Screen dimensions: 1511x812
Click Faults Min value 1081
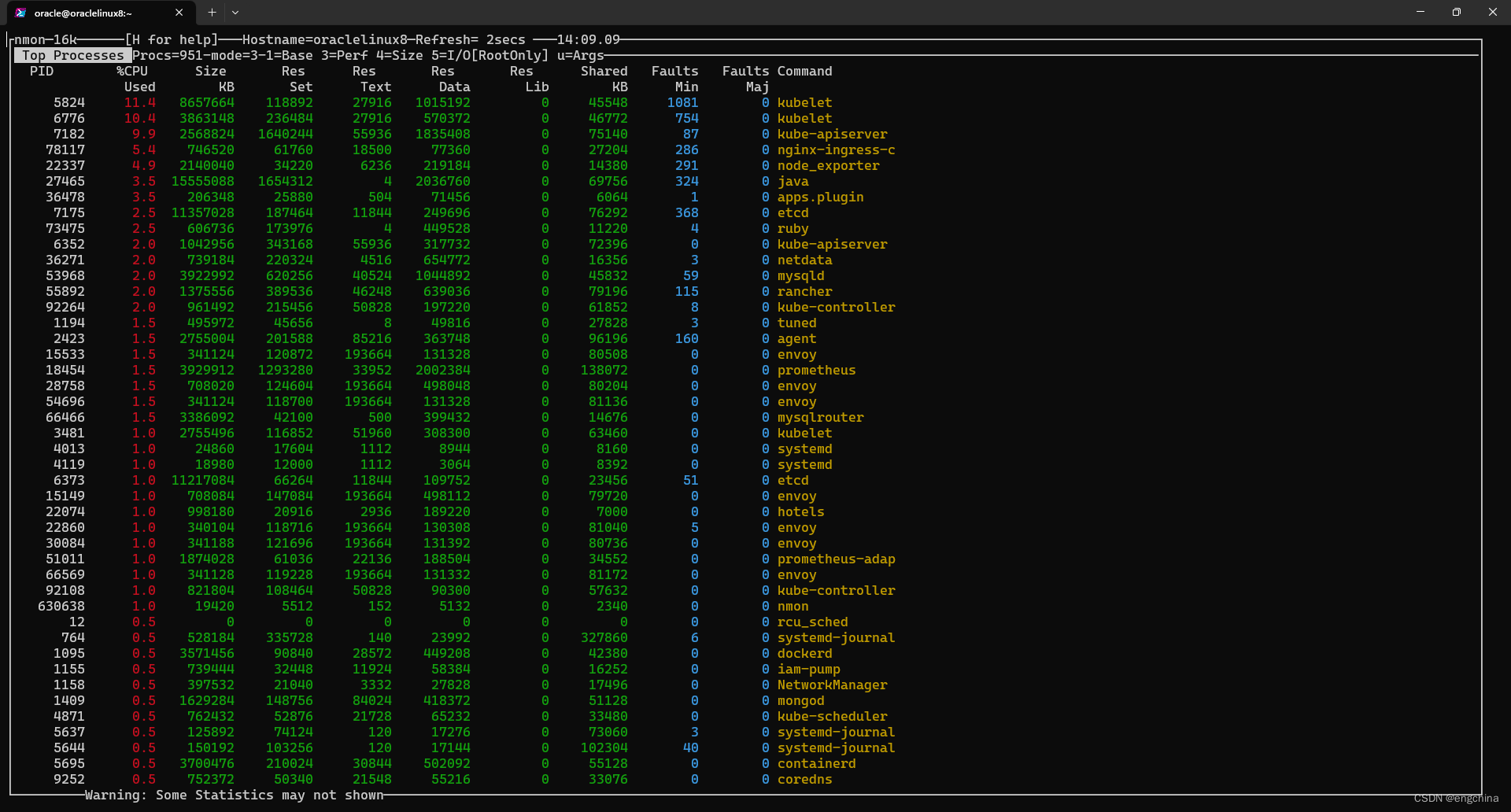point(682,102)
